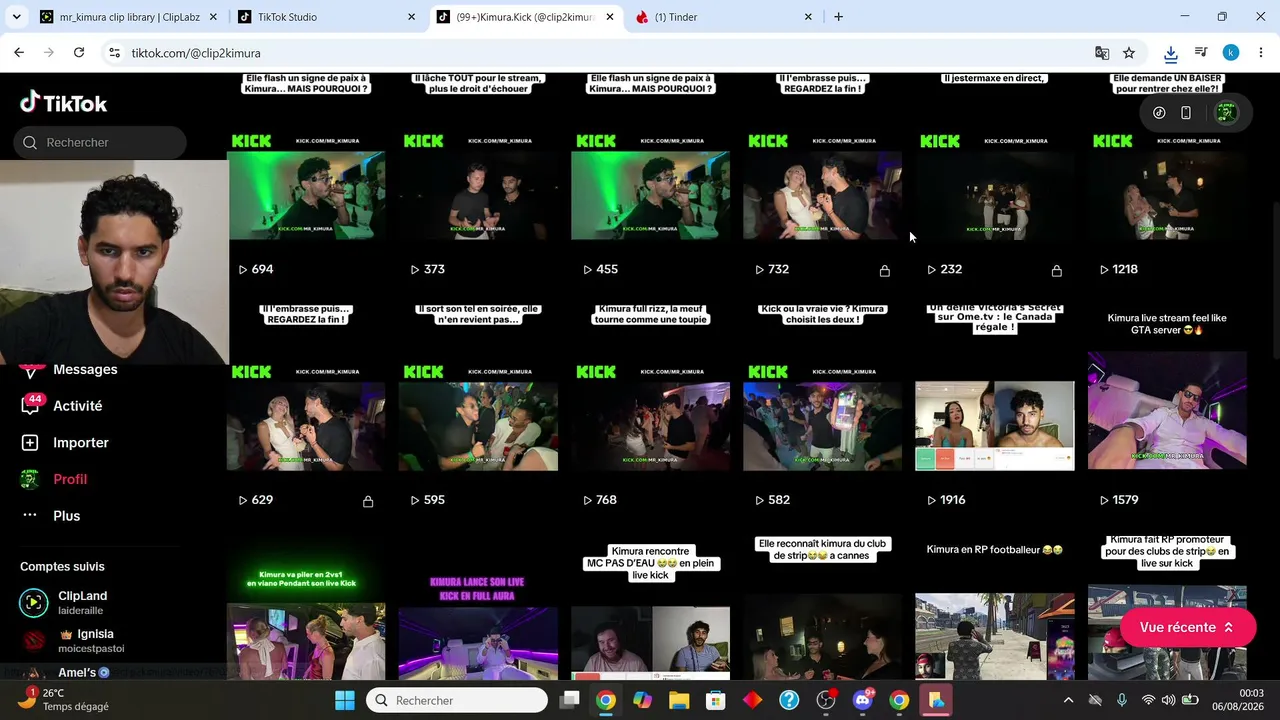Open Chrome three-dot menu

tap(1260, 53)
